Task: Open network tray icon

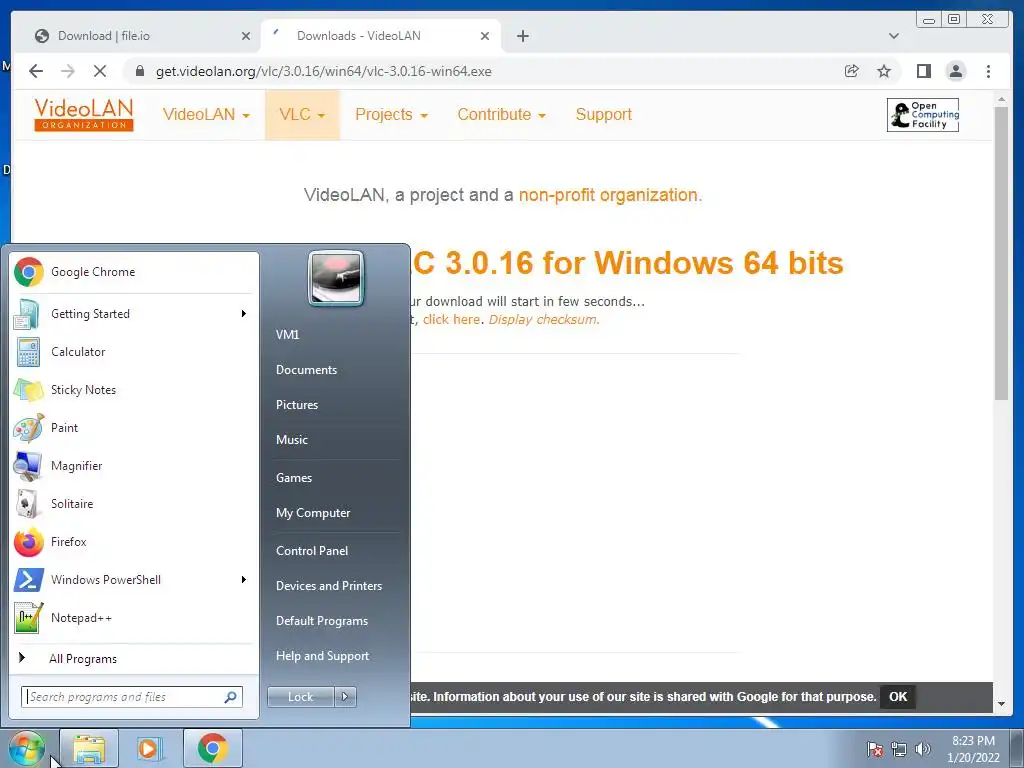Action: [x=899, y=749]
